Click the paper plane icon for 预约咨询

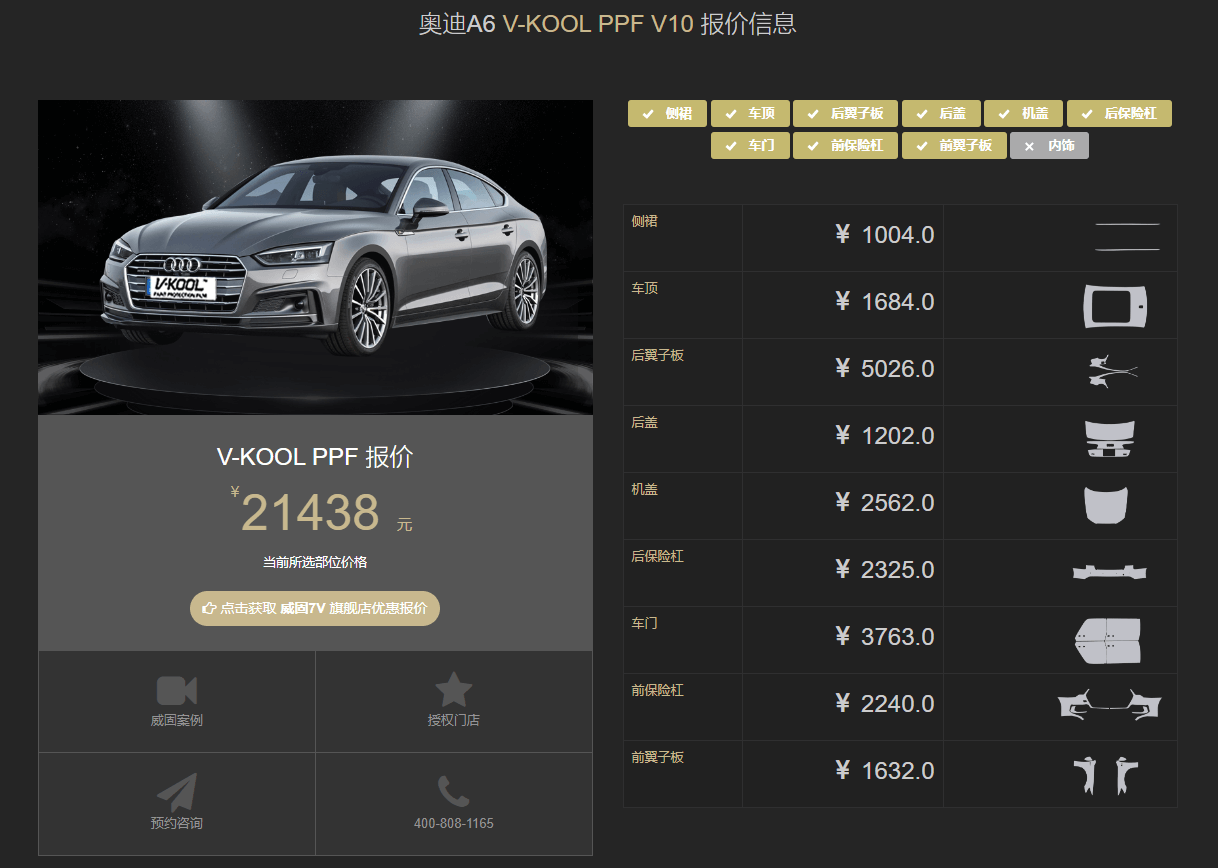(177, 792)
